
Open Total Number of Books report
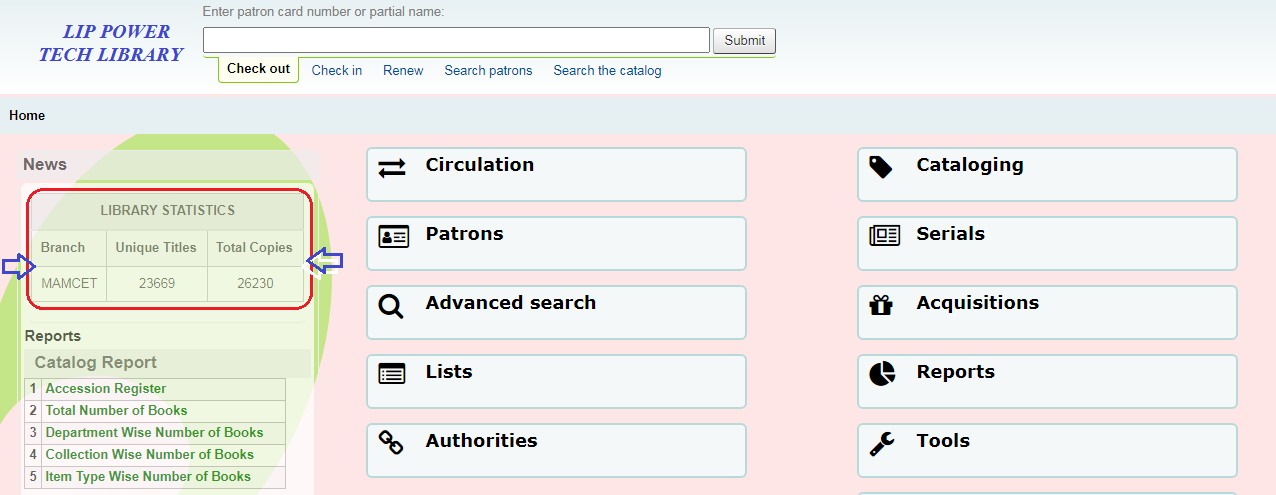(x=116, y=410)
